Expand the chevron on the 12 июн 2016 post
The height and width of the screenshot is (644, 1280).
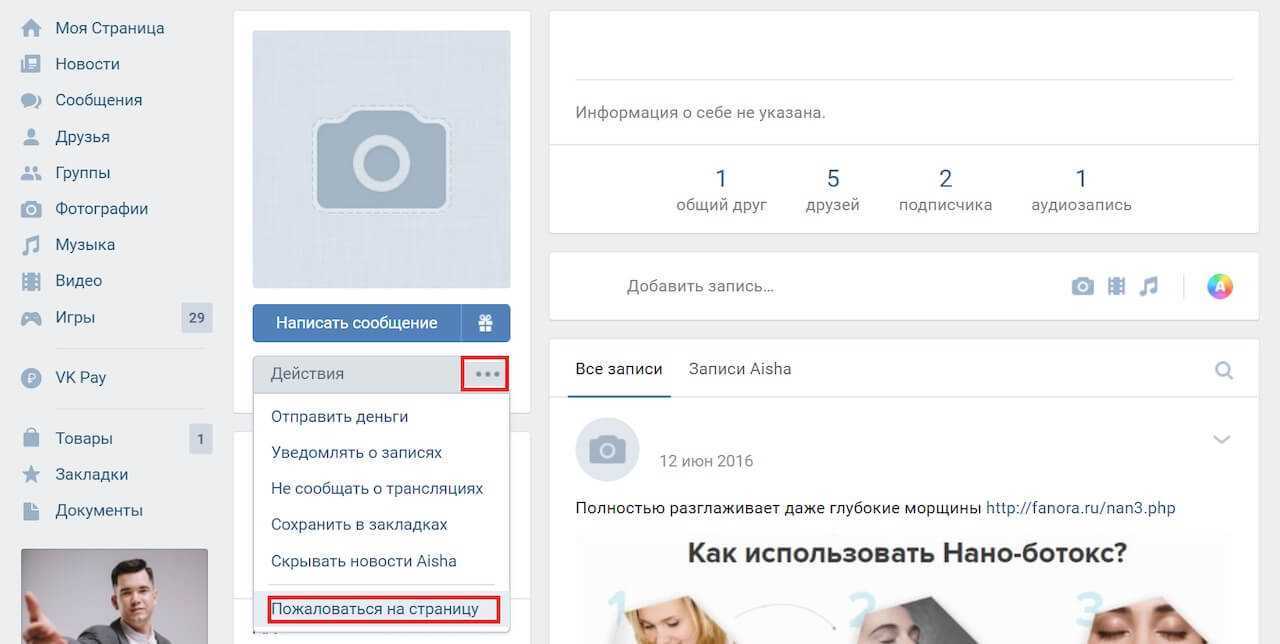tap(1221, 439)
